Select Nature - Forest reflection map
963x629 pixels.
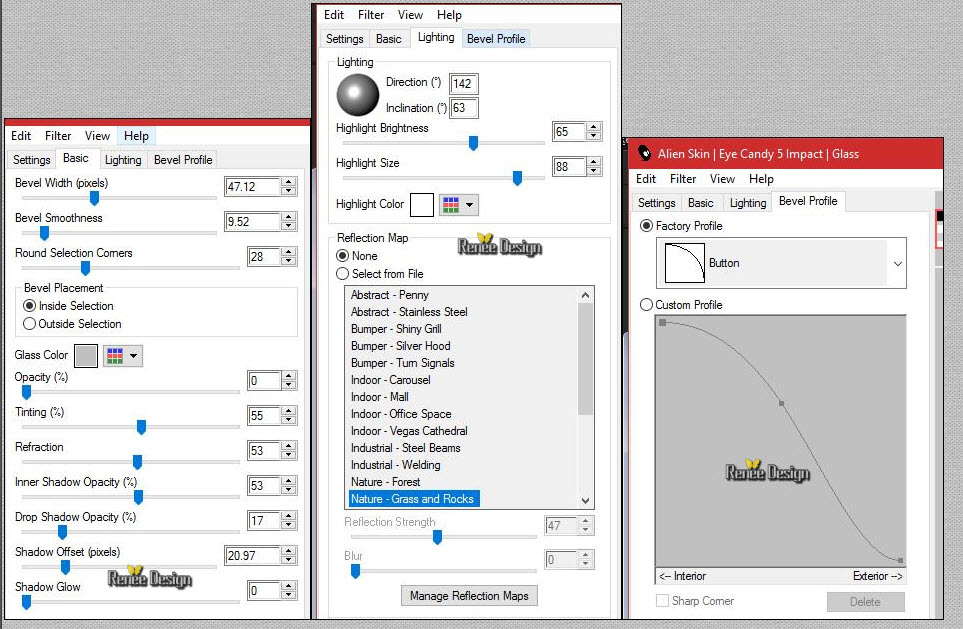386,482
